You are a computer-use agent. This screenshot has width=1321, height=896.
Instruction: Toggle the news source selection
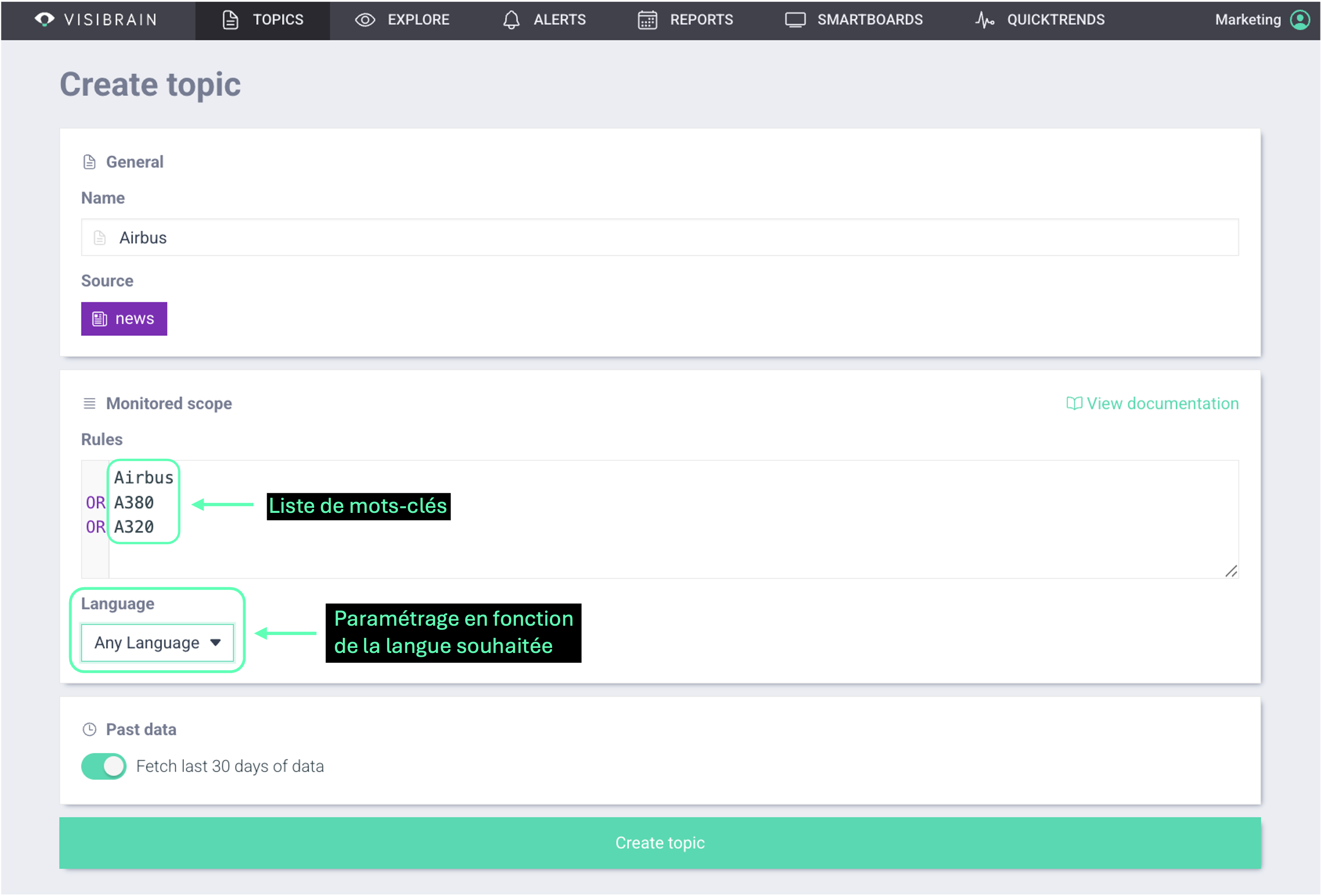(124, 319)
